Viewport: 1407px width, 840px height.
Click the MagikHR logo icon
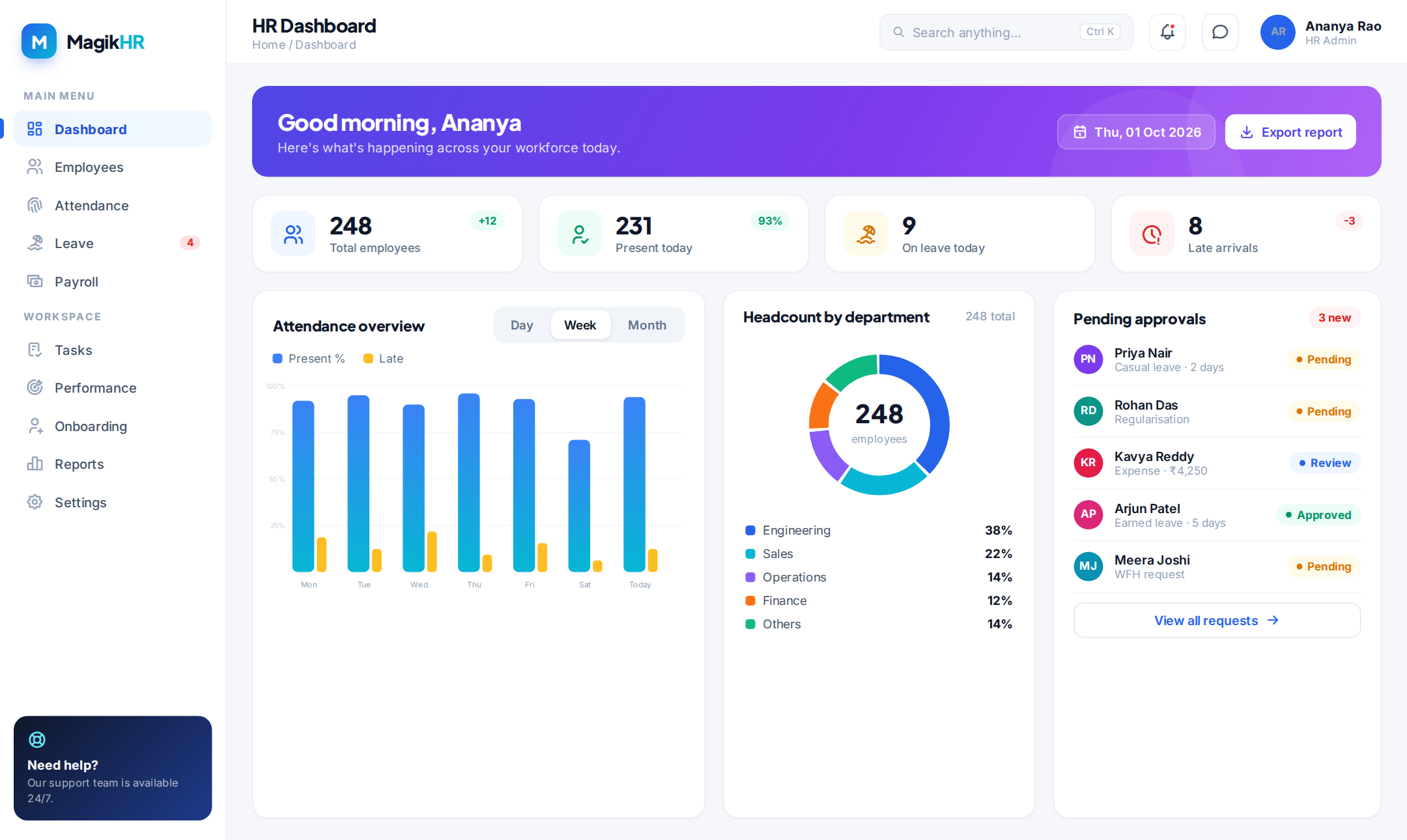click(39, 42)
